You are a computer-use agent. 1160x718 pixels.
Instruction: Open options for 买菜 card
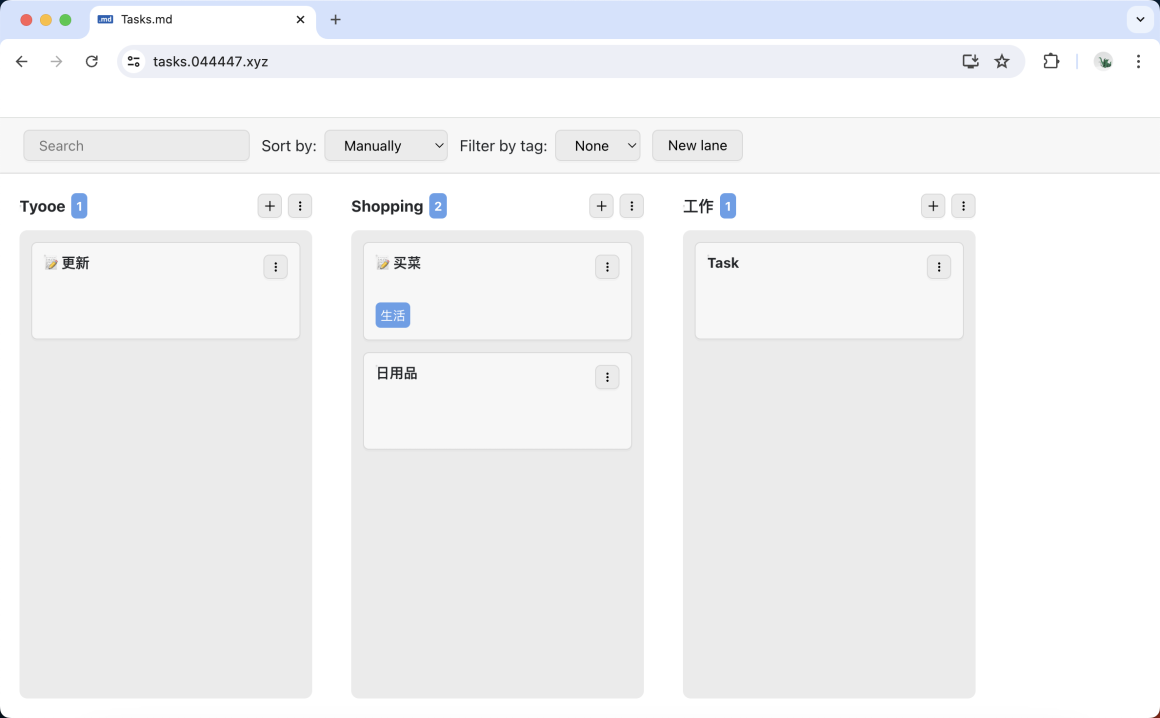coord(607,267)
